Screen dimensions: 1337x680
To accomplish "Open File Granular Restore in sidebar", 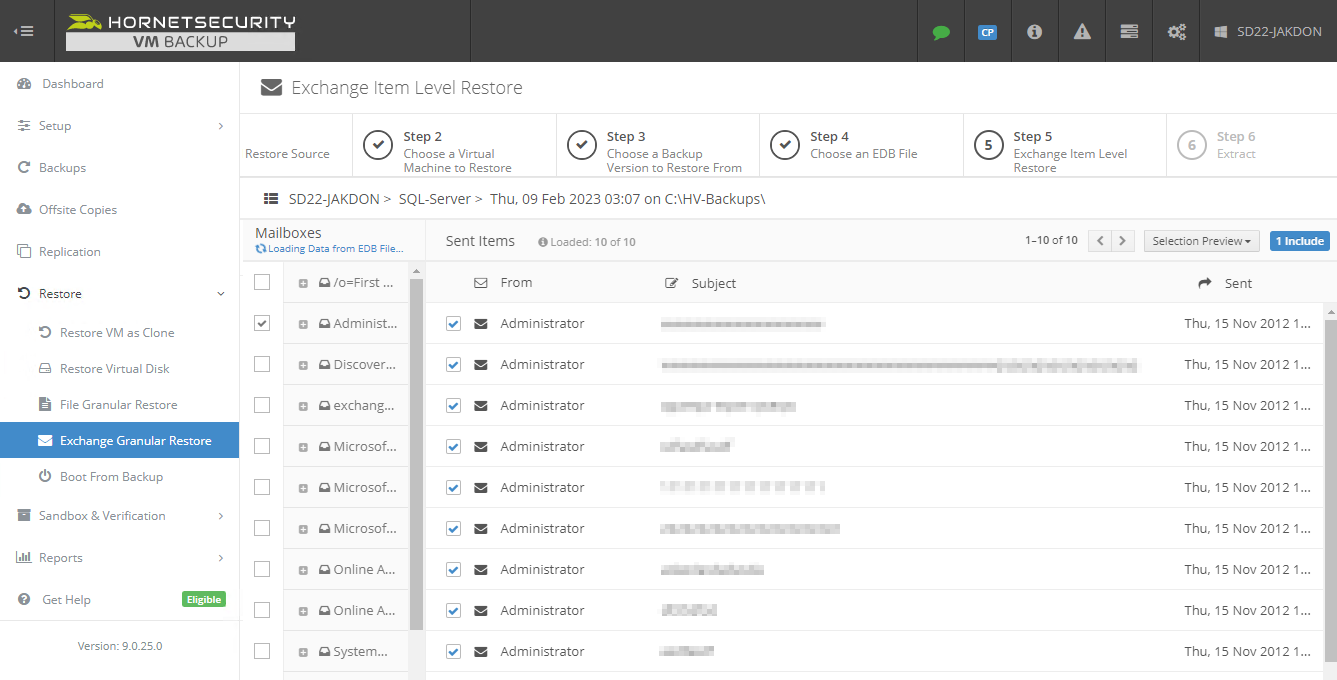I will tap(118, 405).
